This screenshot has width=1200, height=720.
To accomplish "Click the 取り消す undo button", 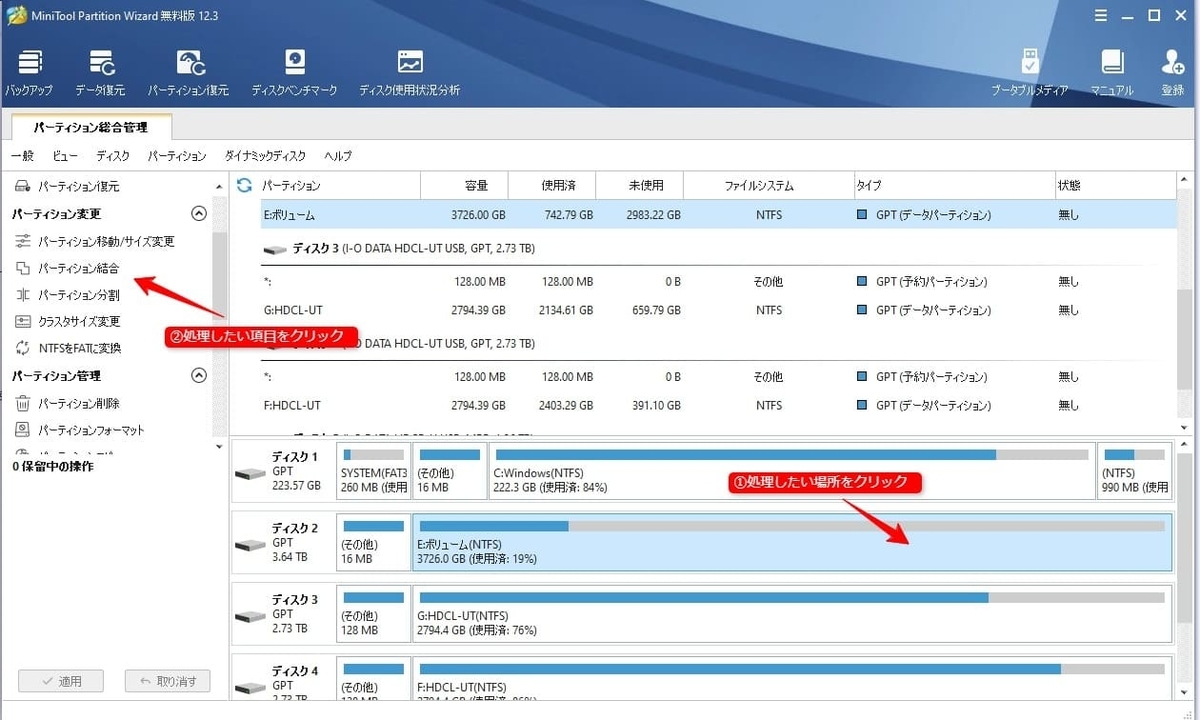I will click(x=167, y=681).
